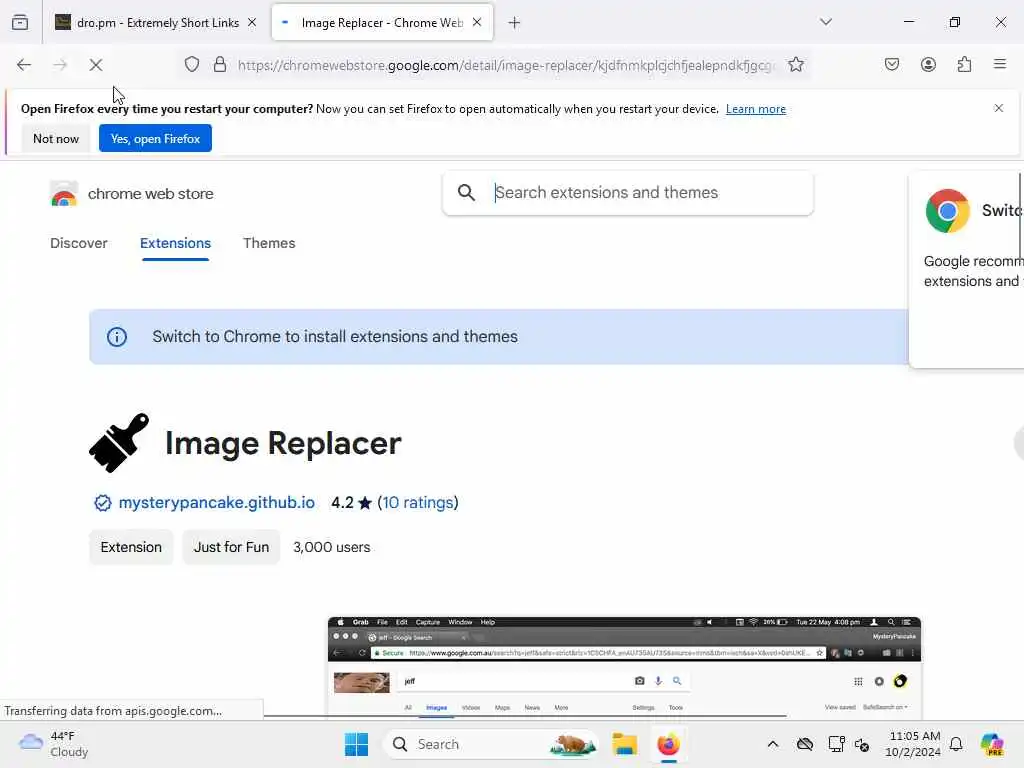Screen dimensions: 1024x768
Task: Switch to the dro.pm Extremely Short Links tab
Action: 155,23
